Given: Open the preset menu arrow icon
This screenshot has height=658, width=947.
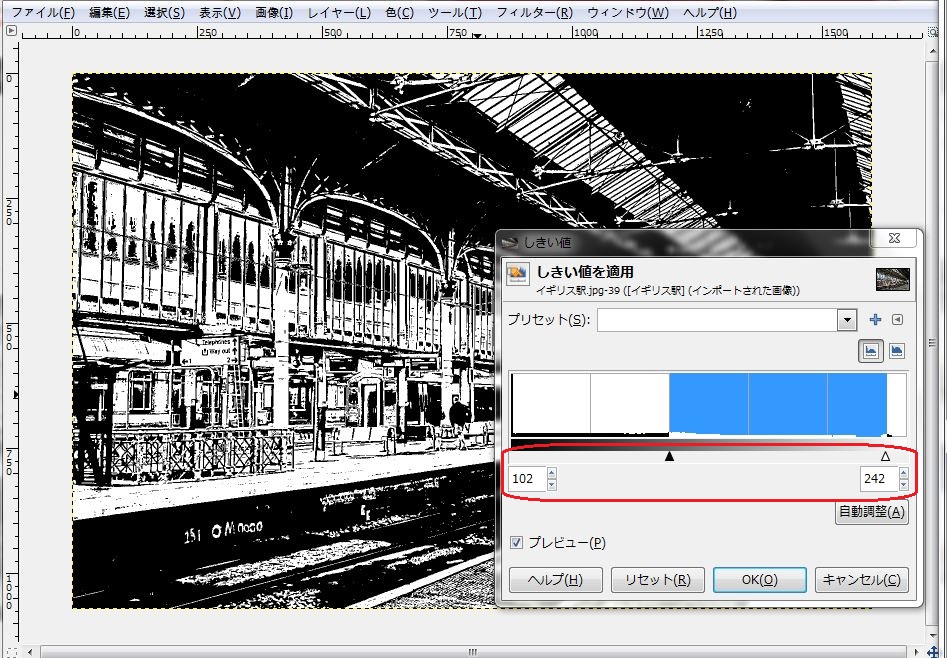Looking at the screenshot, I should (897, 320).
